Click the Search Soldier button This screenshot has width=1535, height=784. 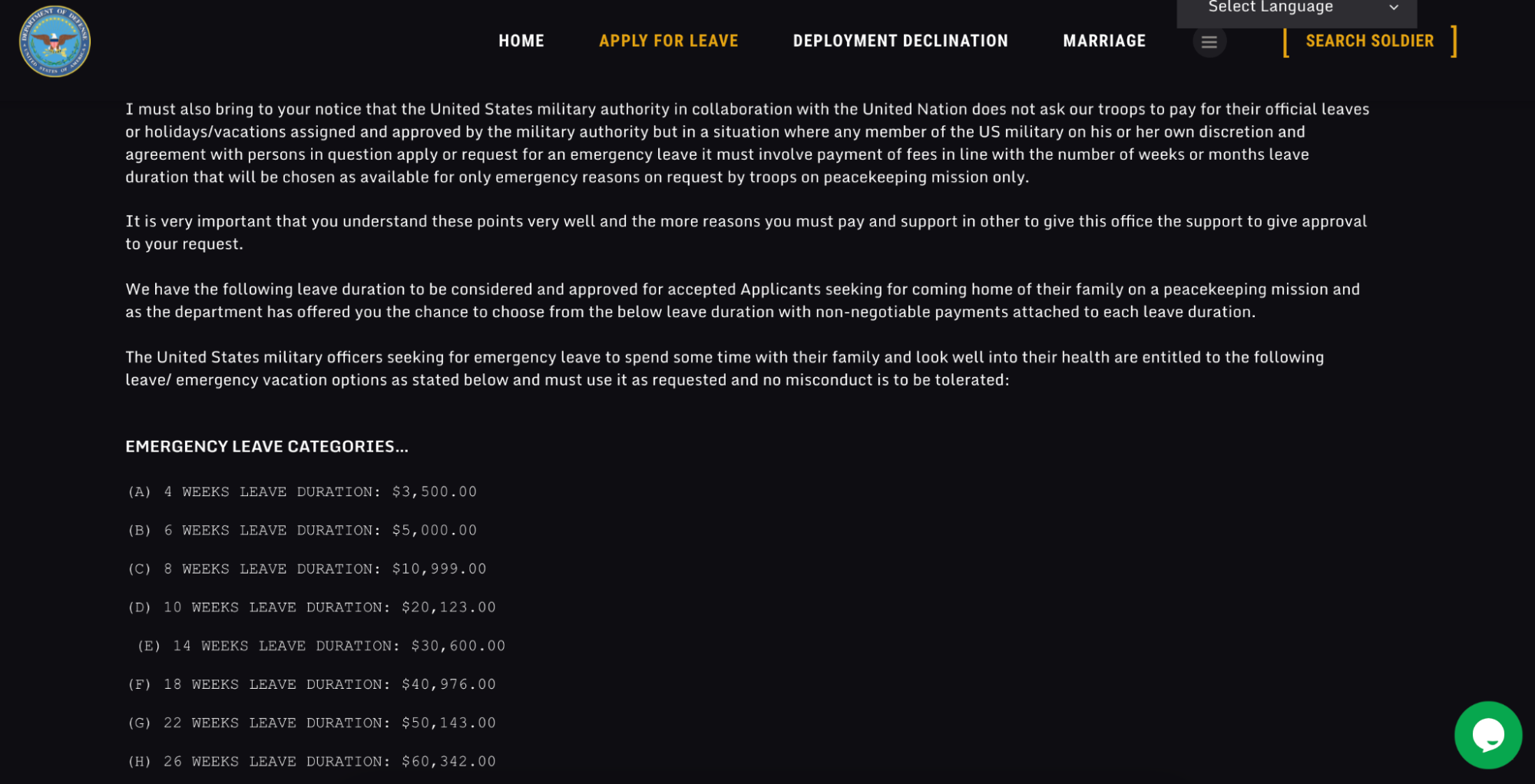tap(1369, 41)
